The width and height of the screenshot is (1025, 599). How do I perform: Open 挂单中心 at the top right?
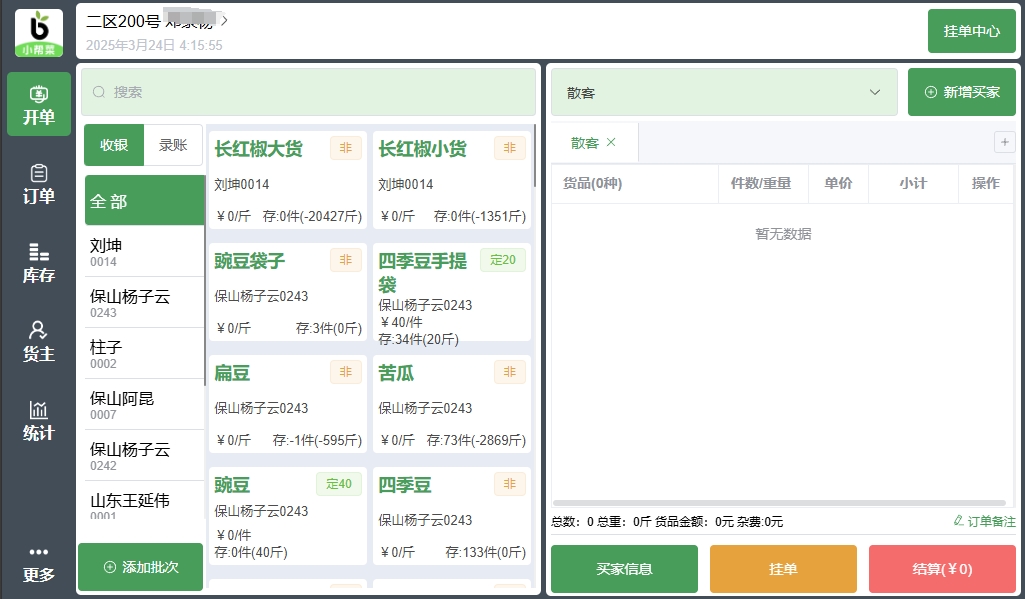[971, 31]
